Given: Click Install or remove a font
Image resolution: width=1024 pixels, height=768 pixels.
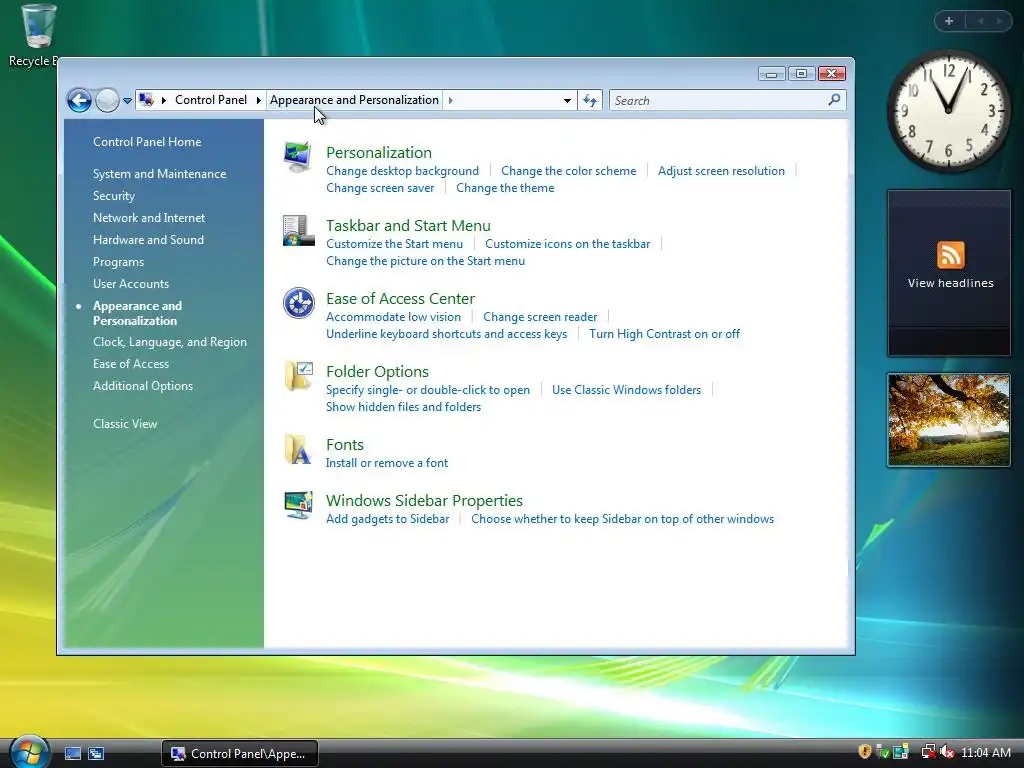Looking at the screenshot, I should pyautogui.click(x=387, y=463).
